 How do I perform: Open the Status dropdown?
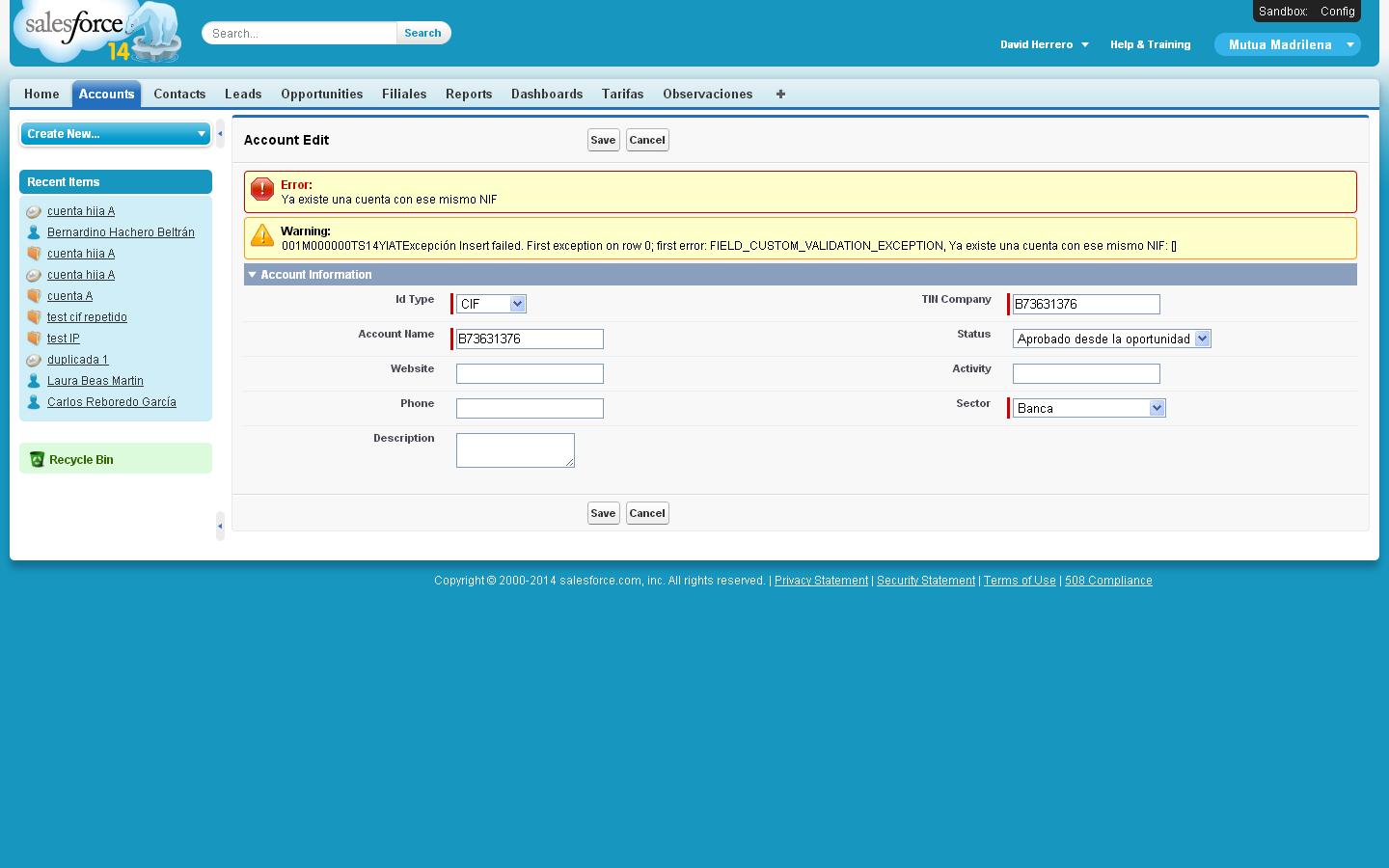1111,339
